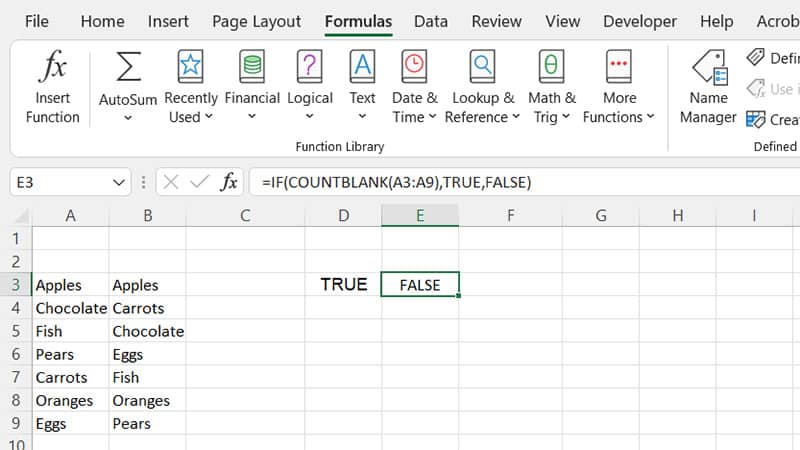This screenshot has width=800, height=450.
Task: Select column B header
Action: pyautogui.click(x=147, y=216)
